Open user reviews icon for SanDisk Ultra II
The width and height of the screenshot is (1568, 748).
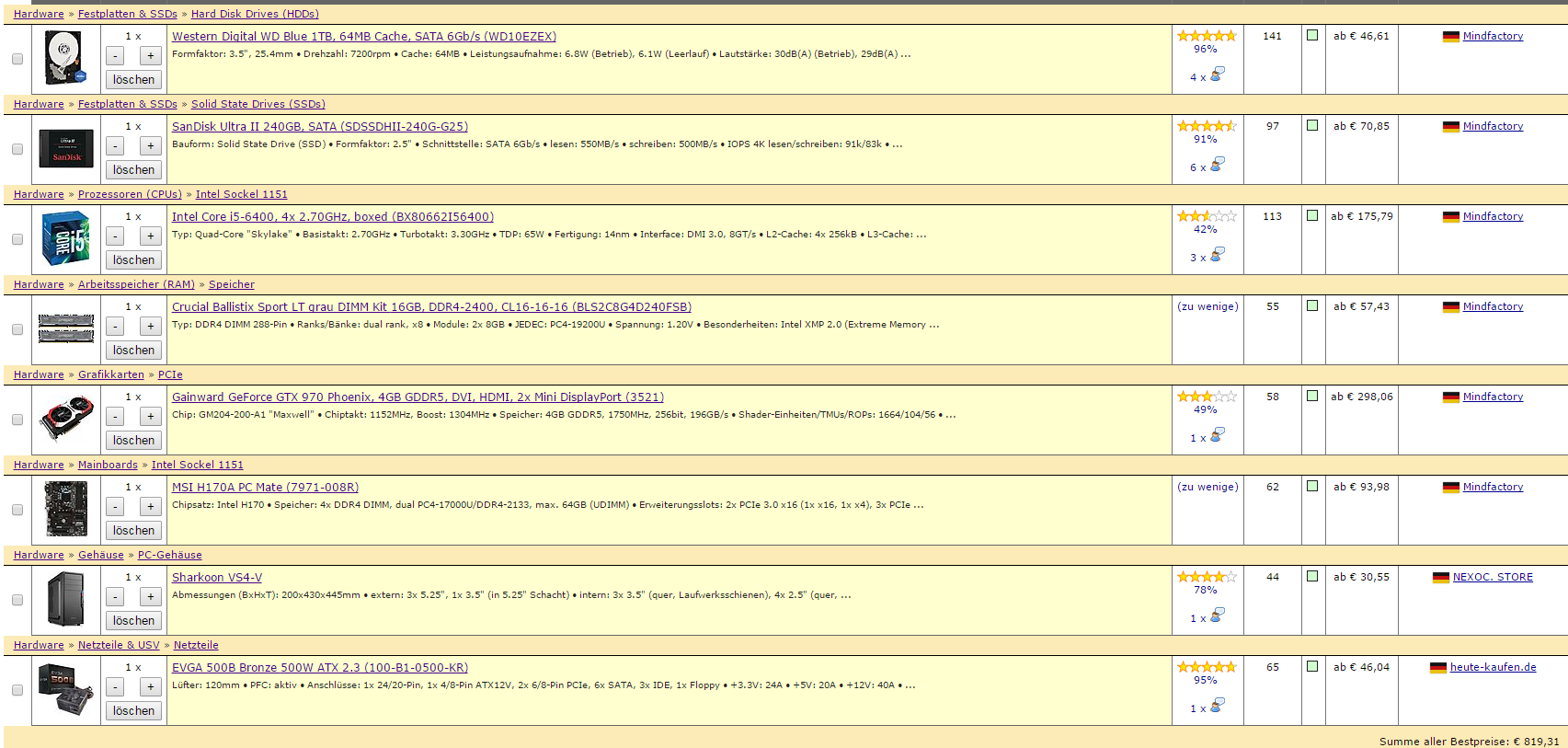point(1217,165)
